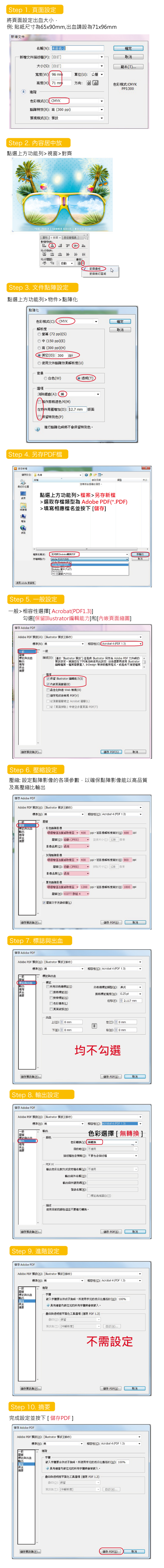Open 色彩模式 CMYK dropdown in 新增文件 dialog

pos(77,101)
